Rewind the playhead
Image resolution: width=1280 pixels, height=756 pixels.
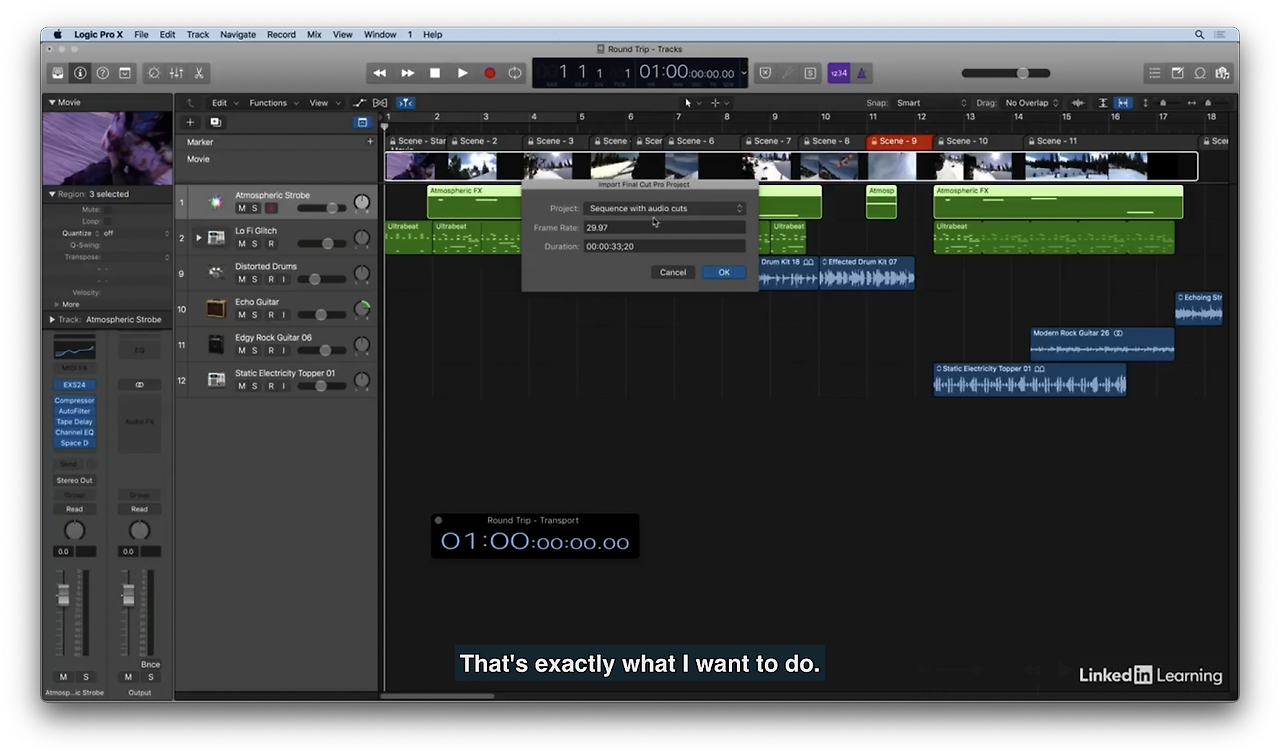379,73
